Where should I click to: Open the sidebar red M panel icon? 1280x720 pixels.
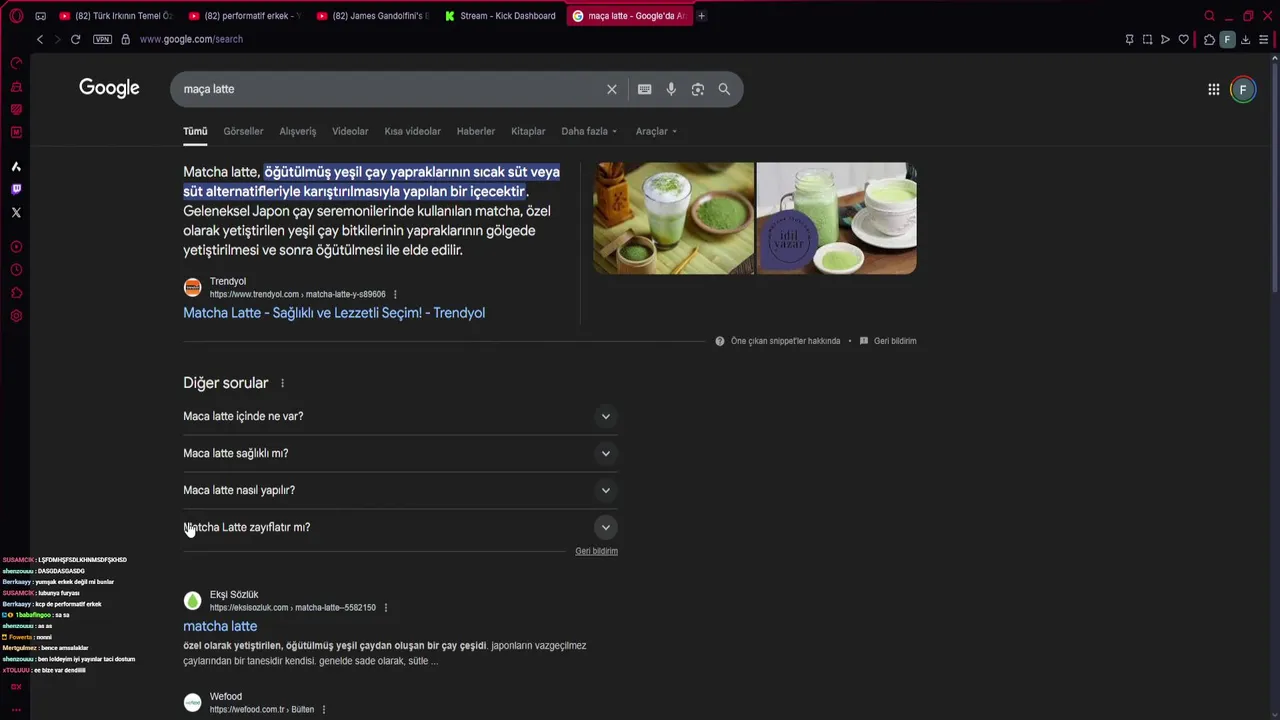click(16, 132)
